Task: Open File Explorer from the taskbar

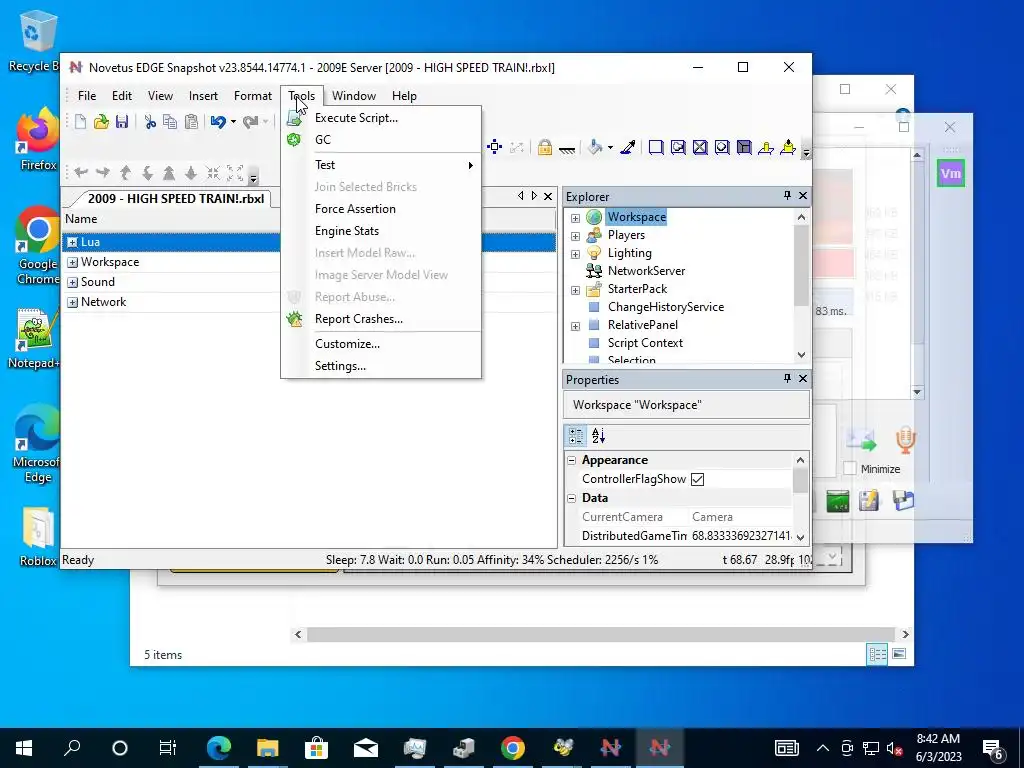Action: (x=267, y=748)
